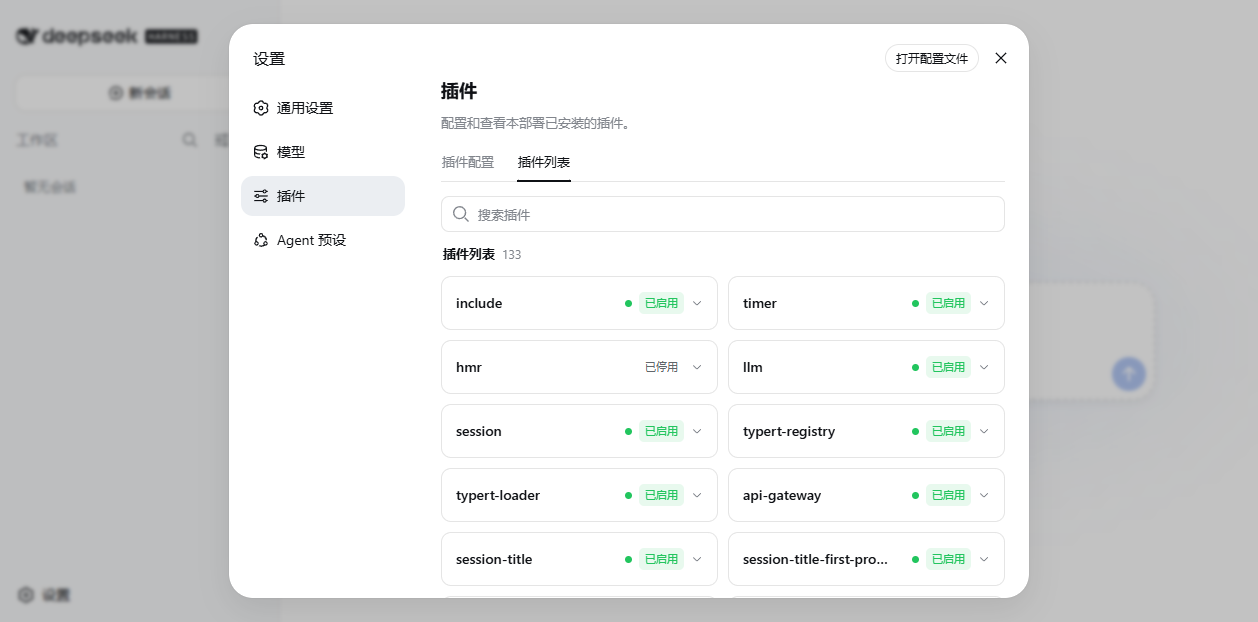Expand the session-title-first-pro... card chevron
Screen dimensions: 1258x622
point(984,559)
